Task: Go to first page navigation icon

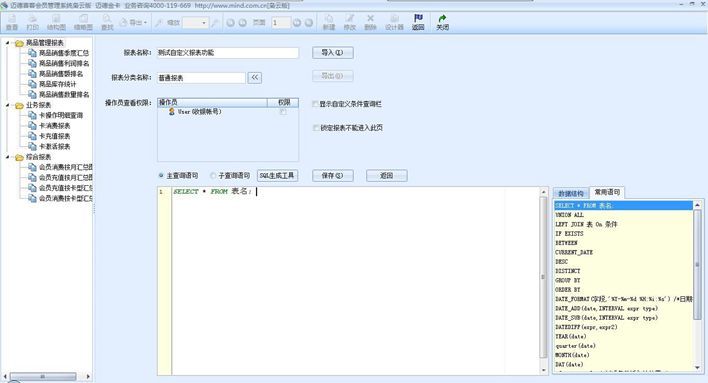Action: (x=231, y=22)
